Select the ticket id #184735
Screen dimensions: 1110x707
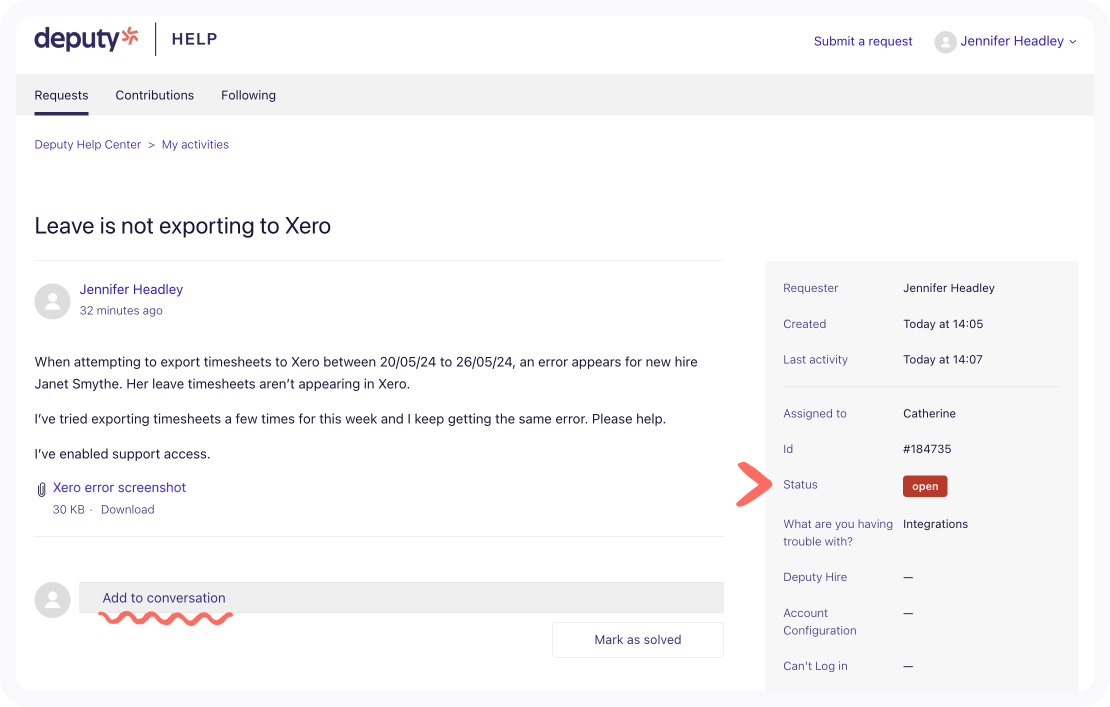point(927,449)
